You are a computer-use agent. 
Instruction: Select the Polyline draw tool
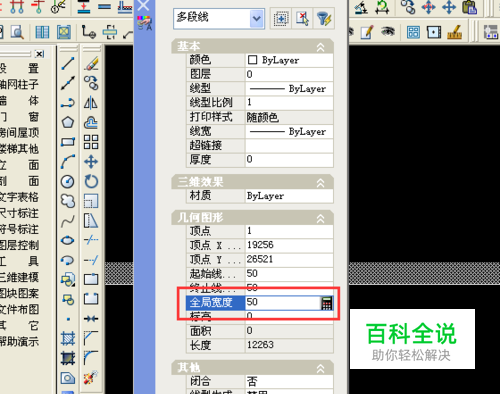[x=68, y=103]
